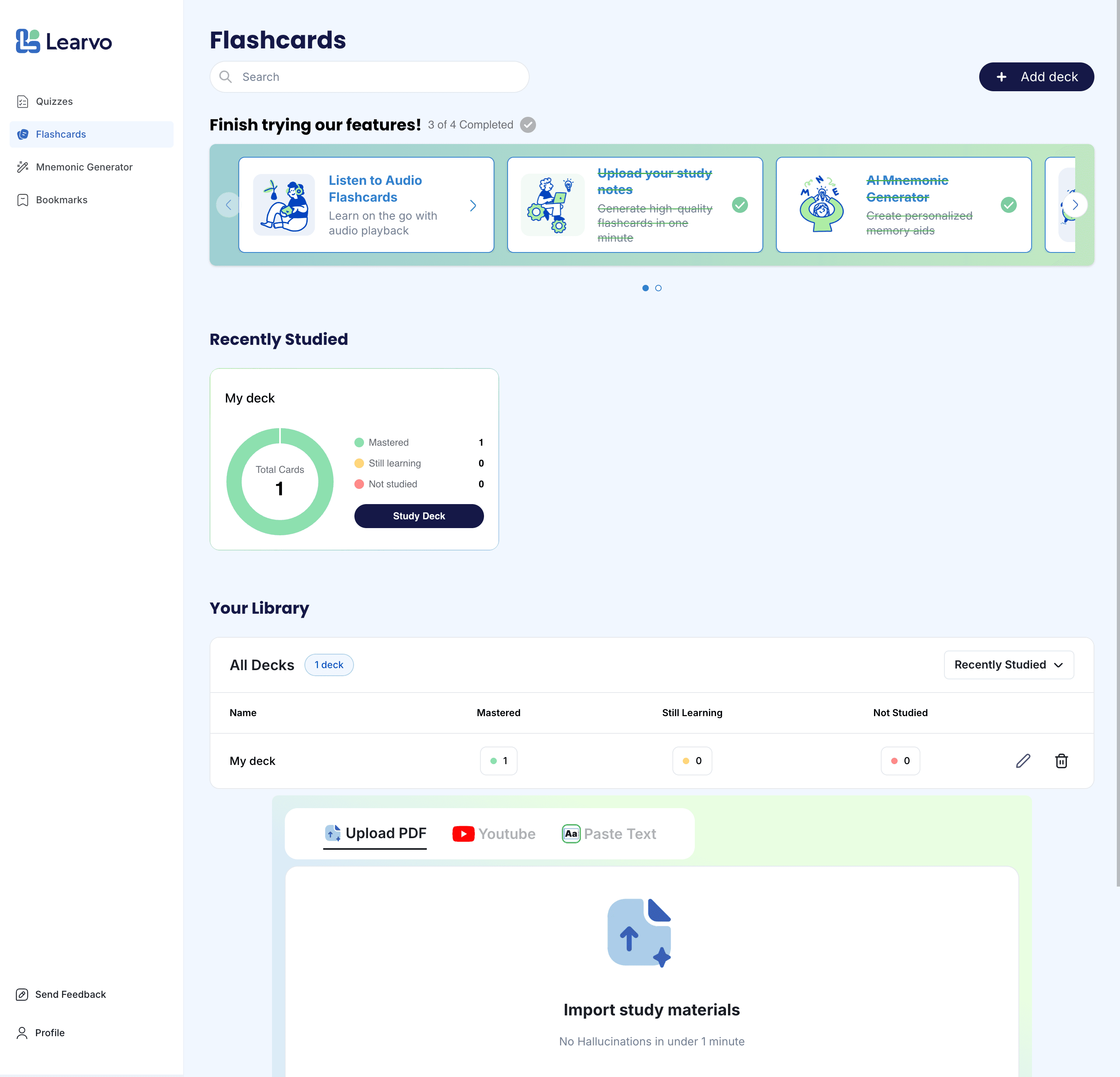Click the Quizzes sidebar icon
The height and width of the screenshot is (1077, 1120).
pos(23,102)
